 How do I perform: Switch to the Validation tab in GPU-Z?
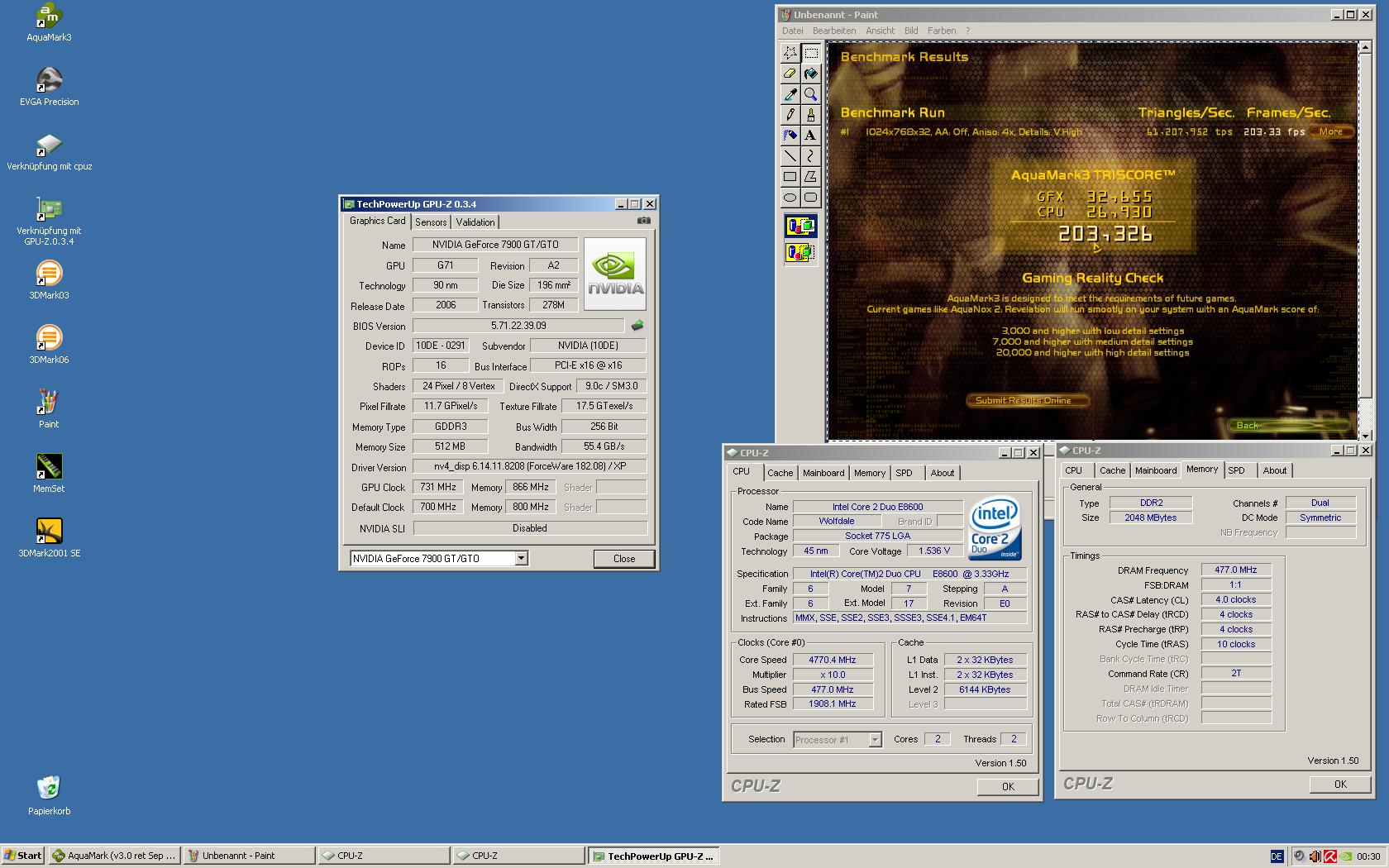tap(475, 222)
